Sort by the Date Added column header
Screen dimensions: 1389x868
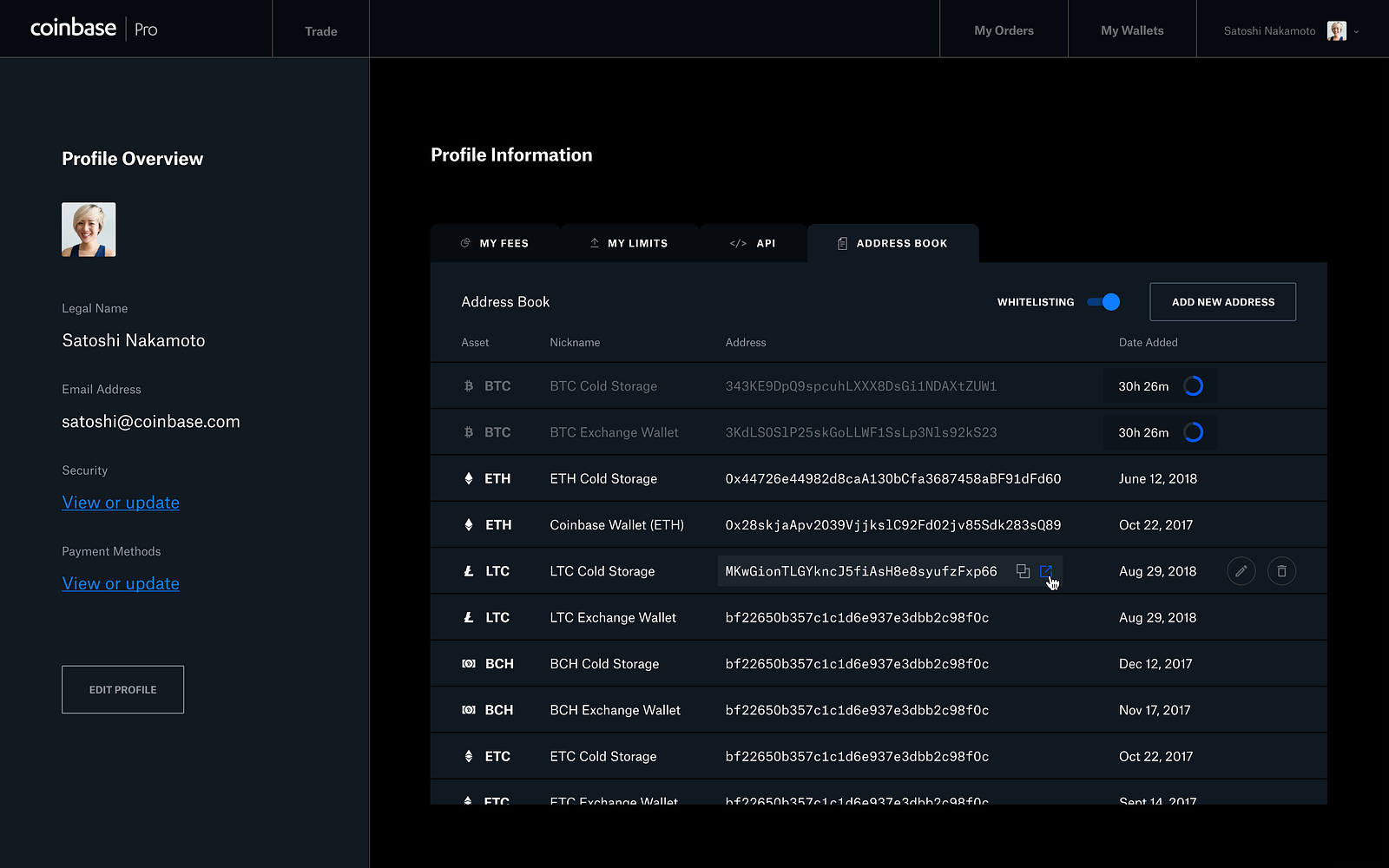click(x=1149, y=343)
